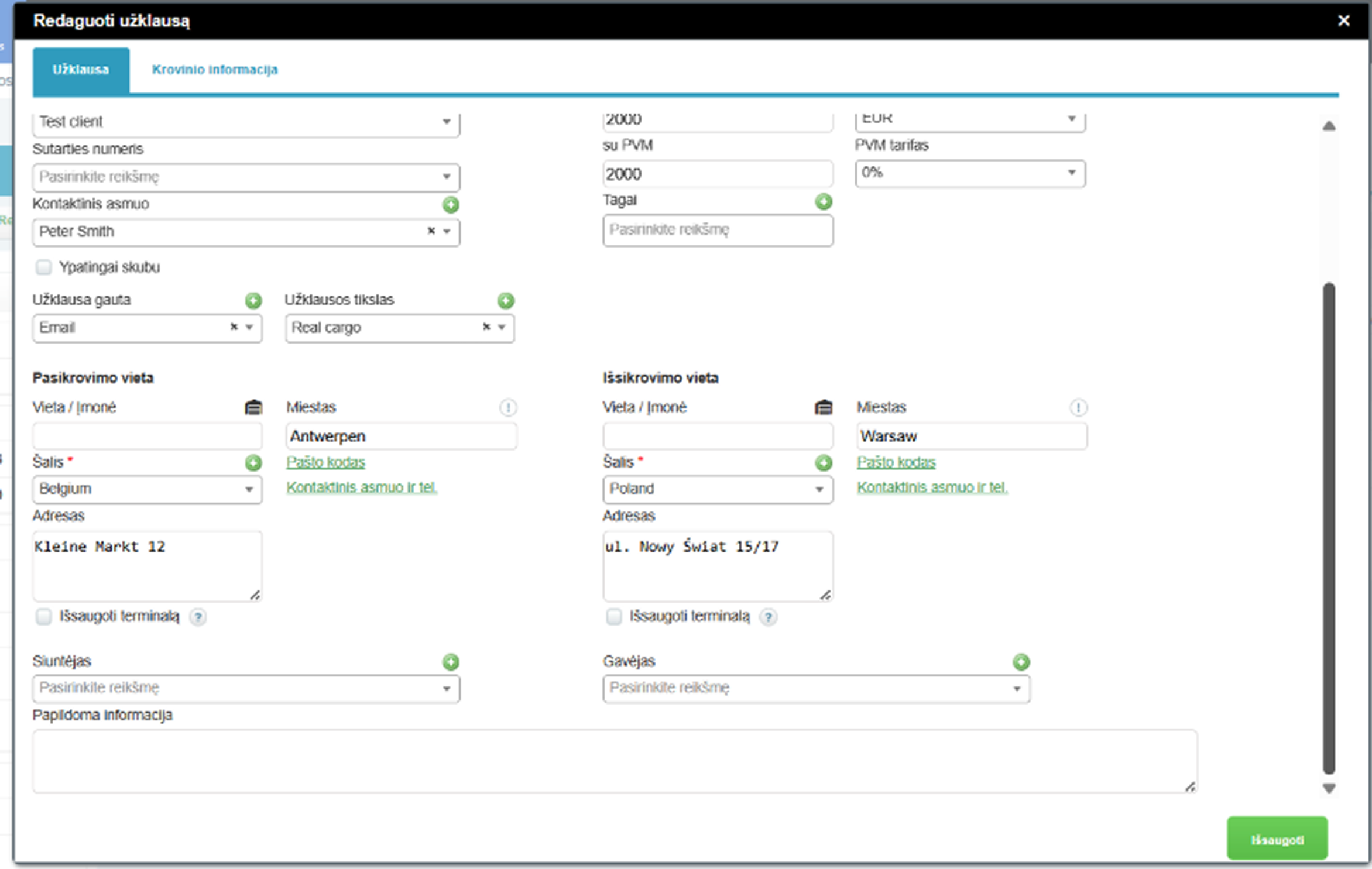The image size is (1372, 869).
Task: Switch to Krovinio informacija tab
Action: pos(214,70)
